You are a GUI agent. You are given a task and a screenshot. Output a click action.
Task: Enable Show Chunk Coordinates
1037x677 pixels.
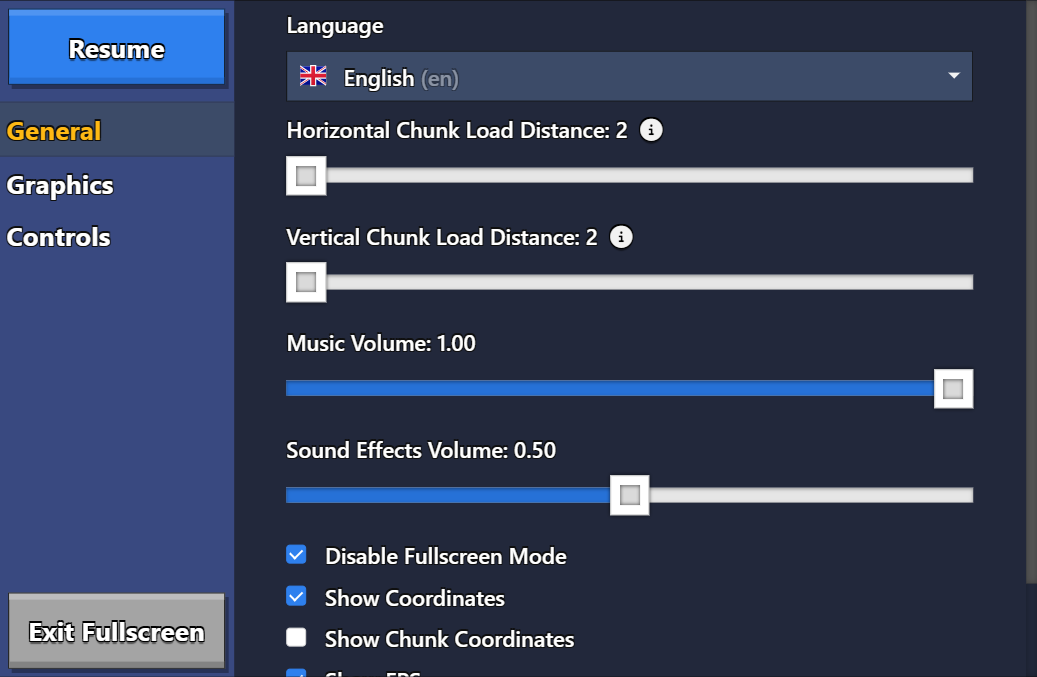[x=296, y=639]
